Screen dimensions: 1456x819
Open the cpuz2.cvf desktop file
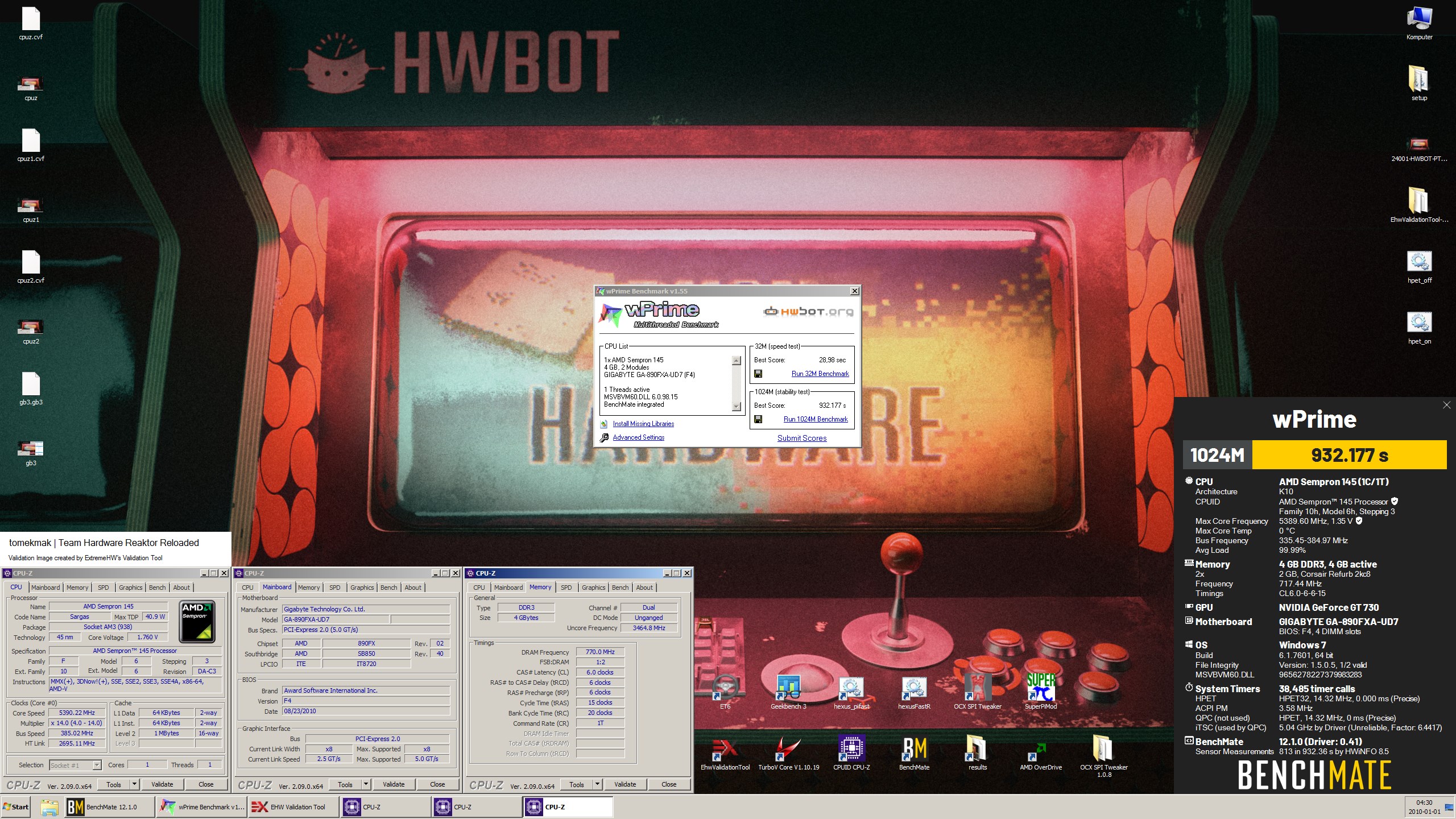31,267
